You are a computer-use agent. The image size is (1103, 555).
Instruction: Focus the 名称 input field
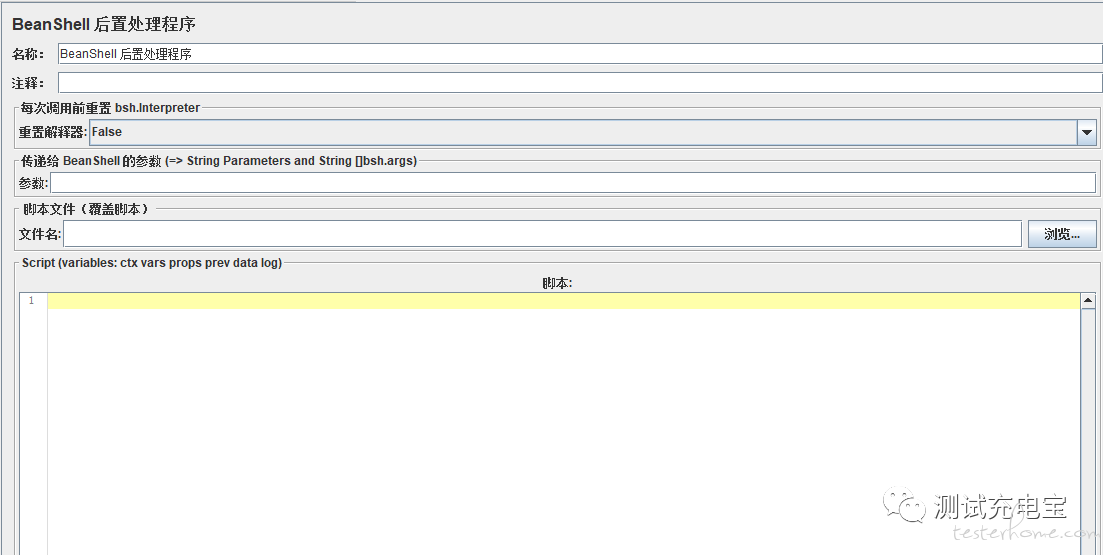(580, 54)
